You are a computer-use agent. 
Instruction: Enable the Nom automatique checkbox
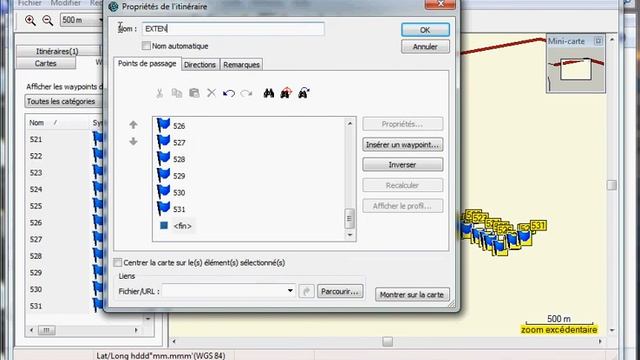[146, 46]
